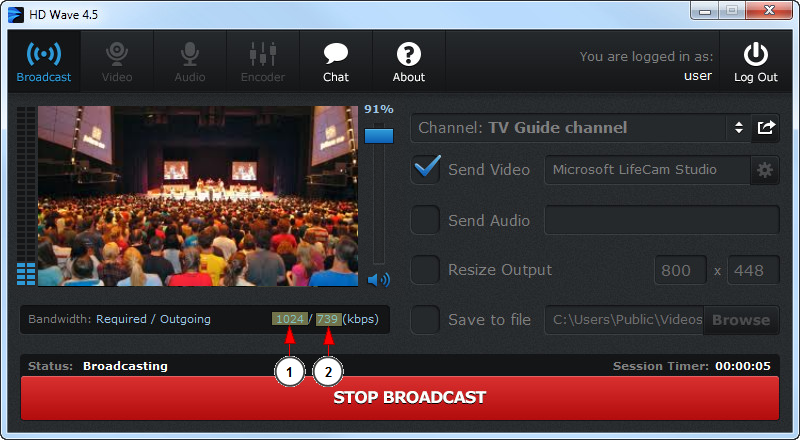Click the volume slider handle at 91%
The width and height of the screenshot is (800, 440).
[x=379, y=135]
